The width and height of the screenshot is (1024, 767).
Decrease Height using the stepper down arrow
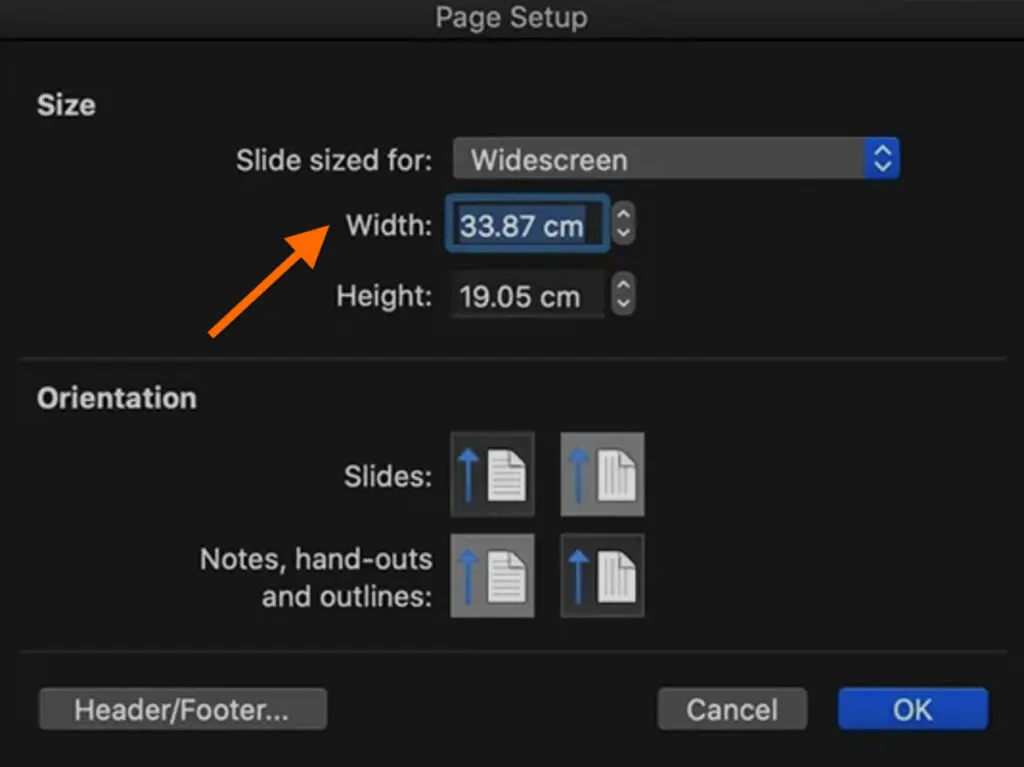pyautogui.click(x=623, y=304)
